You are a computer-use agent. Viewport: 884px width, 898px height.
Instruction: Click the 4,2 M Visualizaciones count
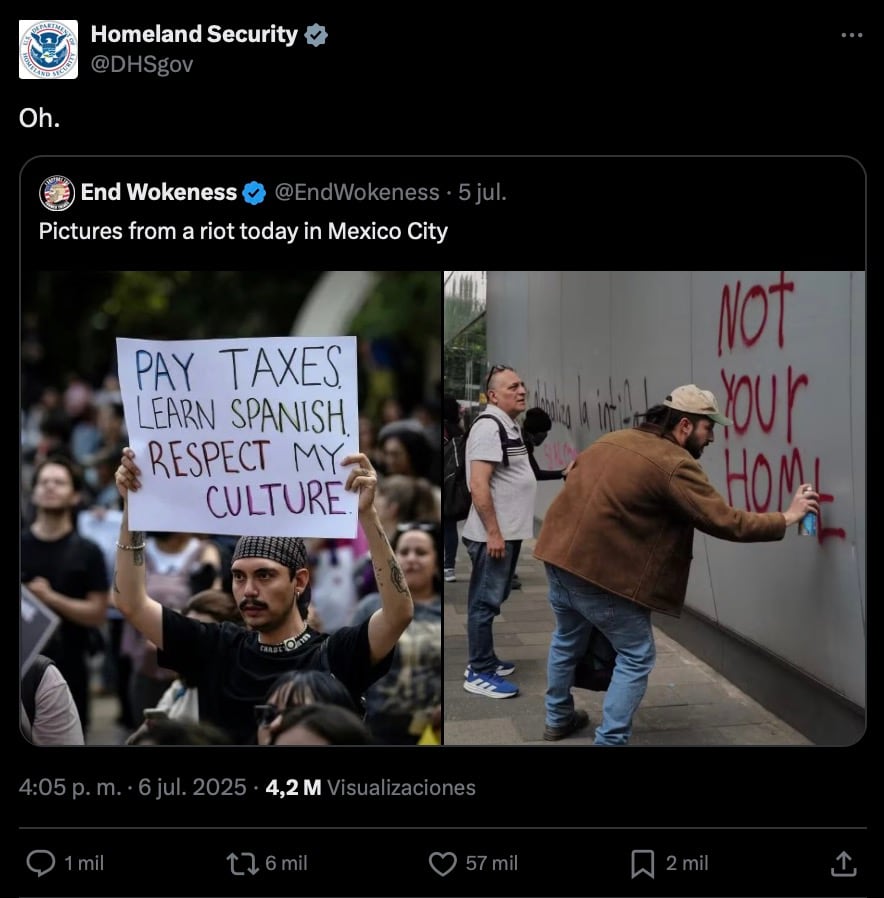point(370,787)
